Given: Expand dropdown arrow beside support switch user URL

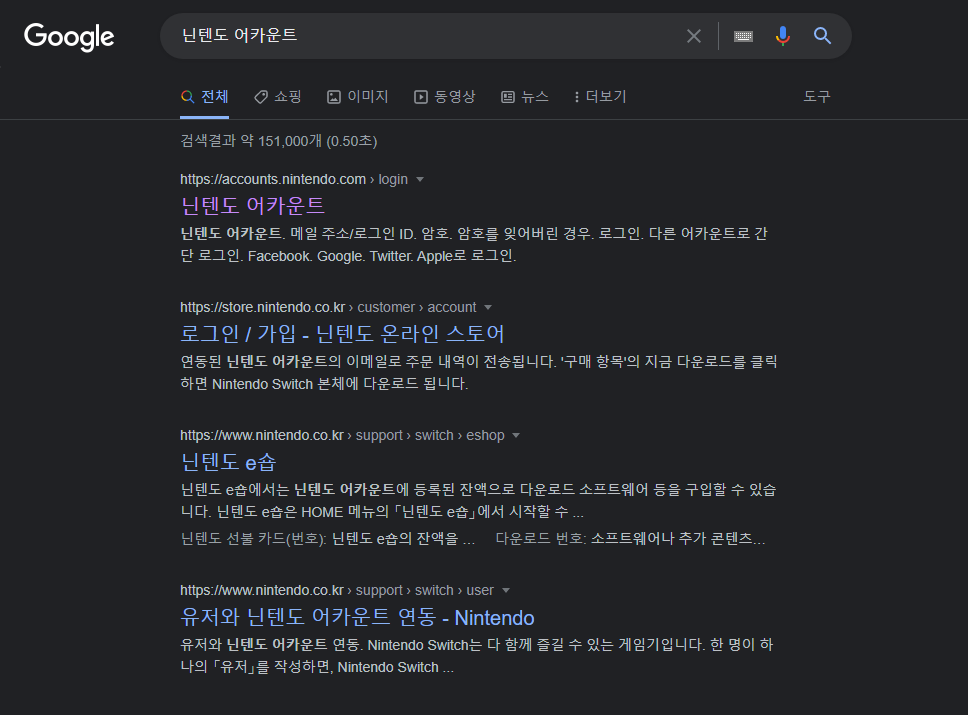Looking at the screenshot, I should [506, 590].
